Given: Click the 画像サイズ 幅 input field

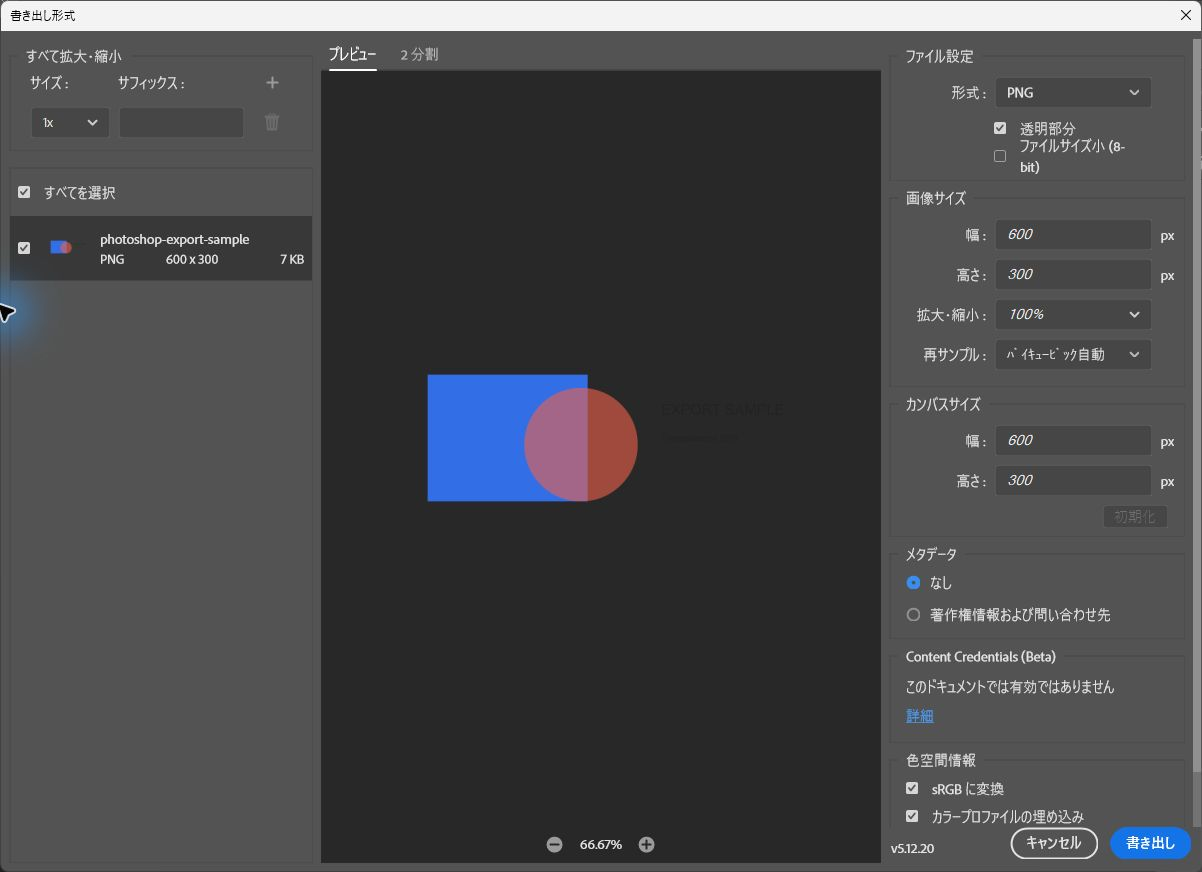Looking at the screenshot, I should pos(1073,234).
